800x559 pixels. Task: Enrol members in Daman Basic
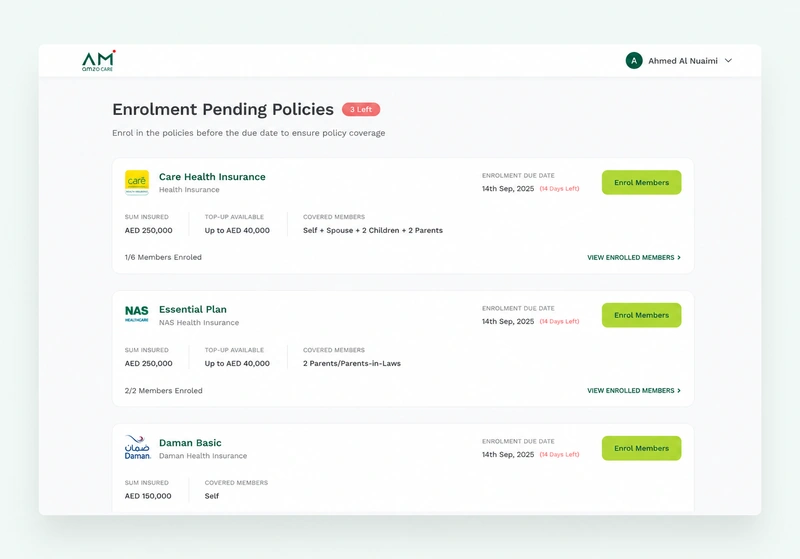(x=641, y=448)
